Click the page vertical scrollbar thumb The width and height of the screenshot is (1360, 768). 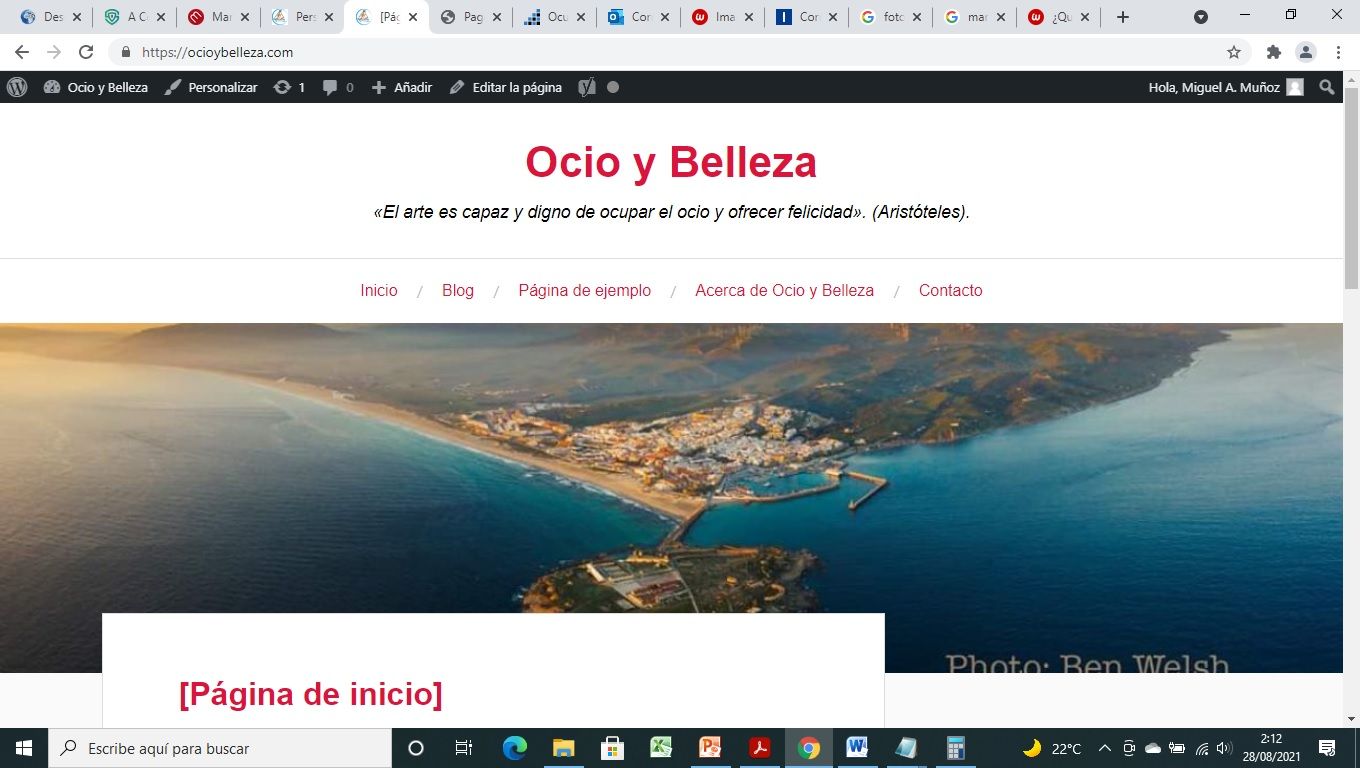[x=1351, y=190]
